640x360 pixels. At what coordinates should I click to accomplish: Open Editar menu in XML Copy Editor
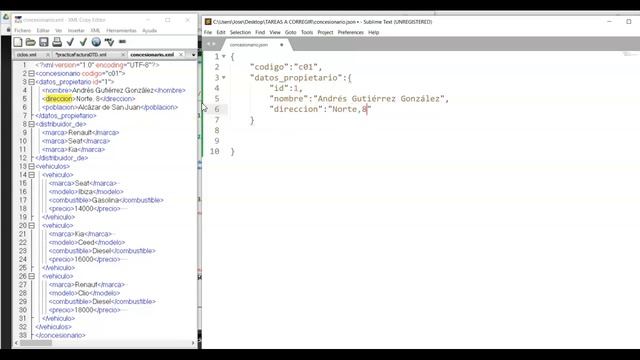[x=43, y=31]
